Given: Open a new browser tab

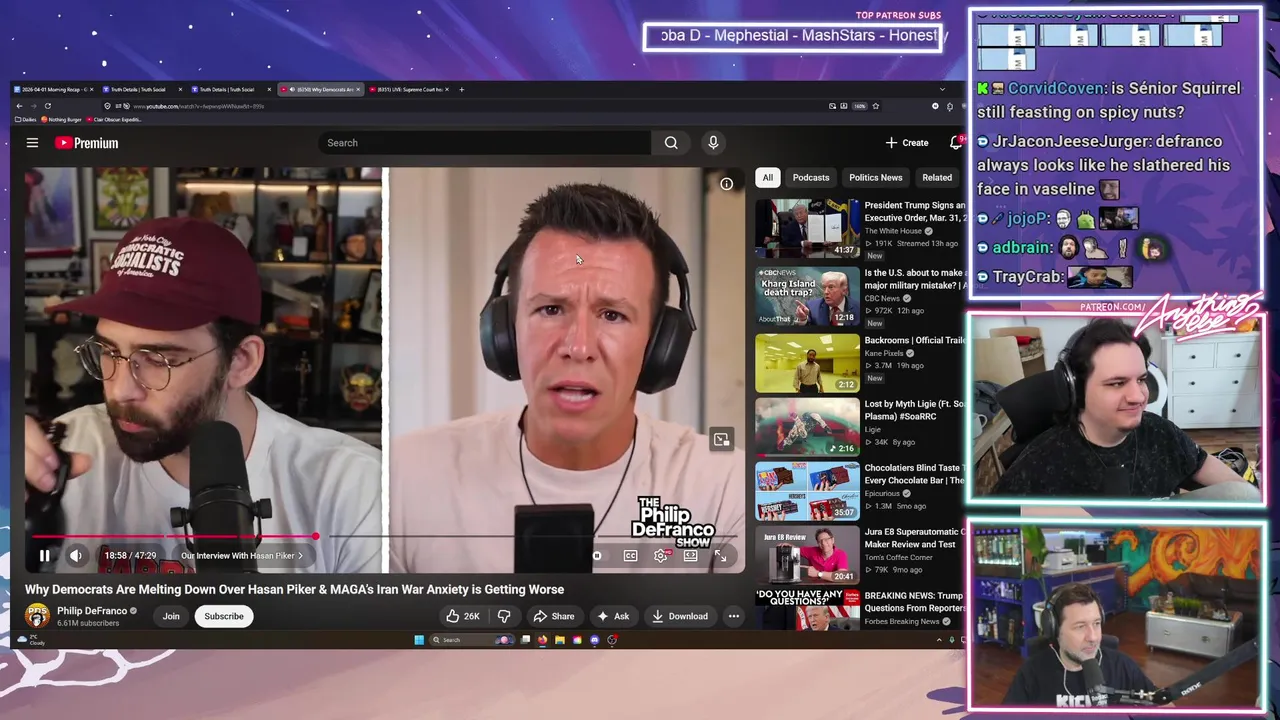Looking at the screenshot, I should tap(461, 90).
